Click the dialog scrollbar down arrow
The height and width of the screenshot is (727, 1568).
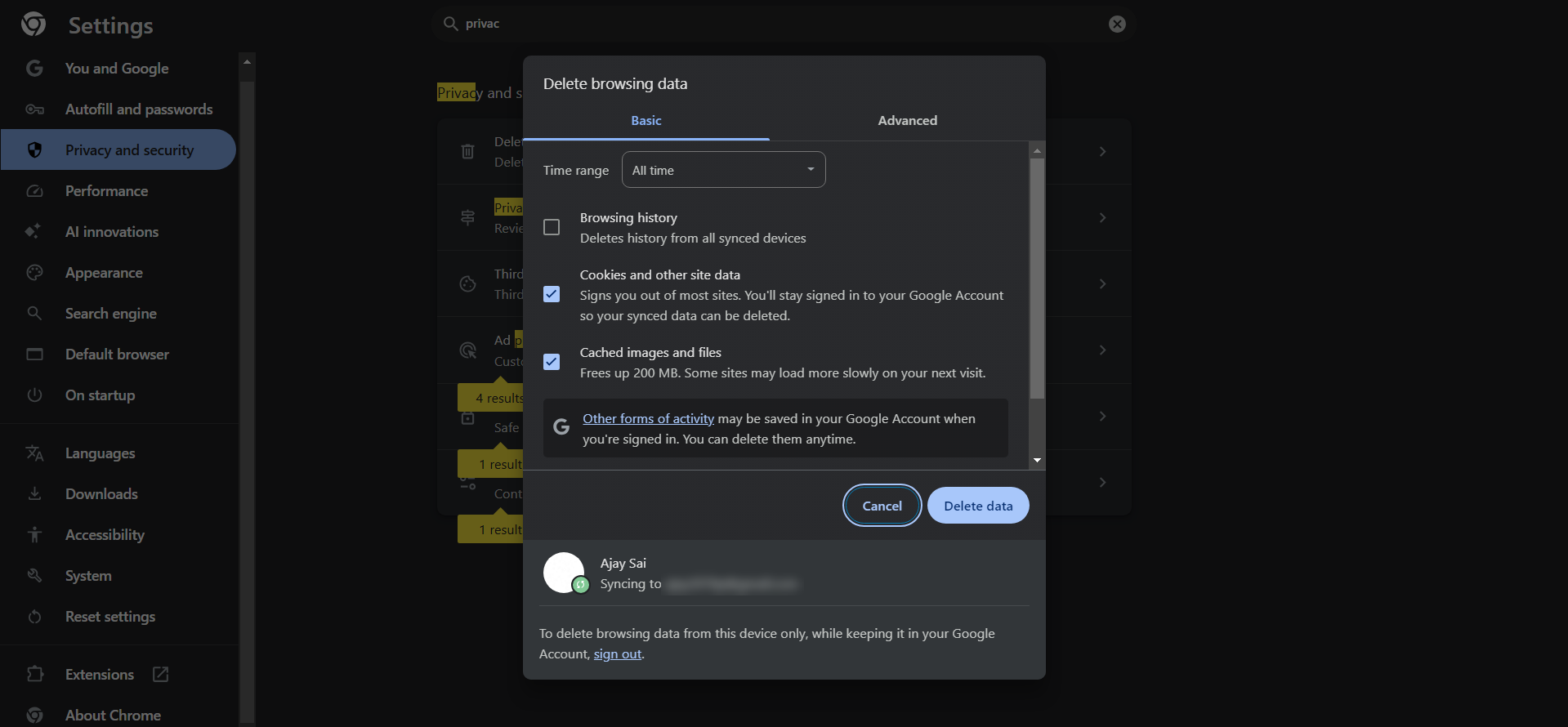coord(1037,461)
